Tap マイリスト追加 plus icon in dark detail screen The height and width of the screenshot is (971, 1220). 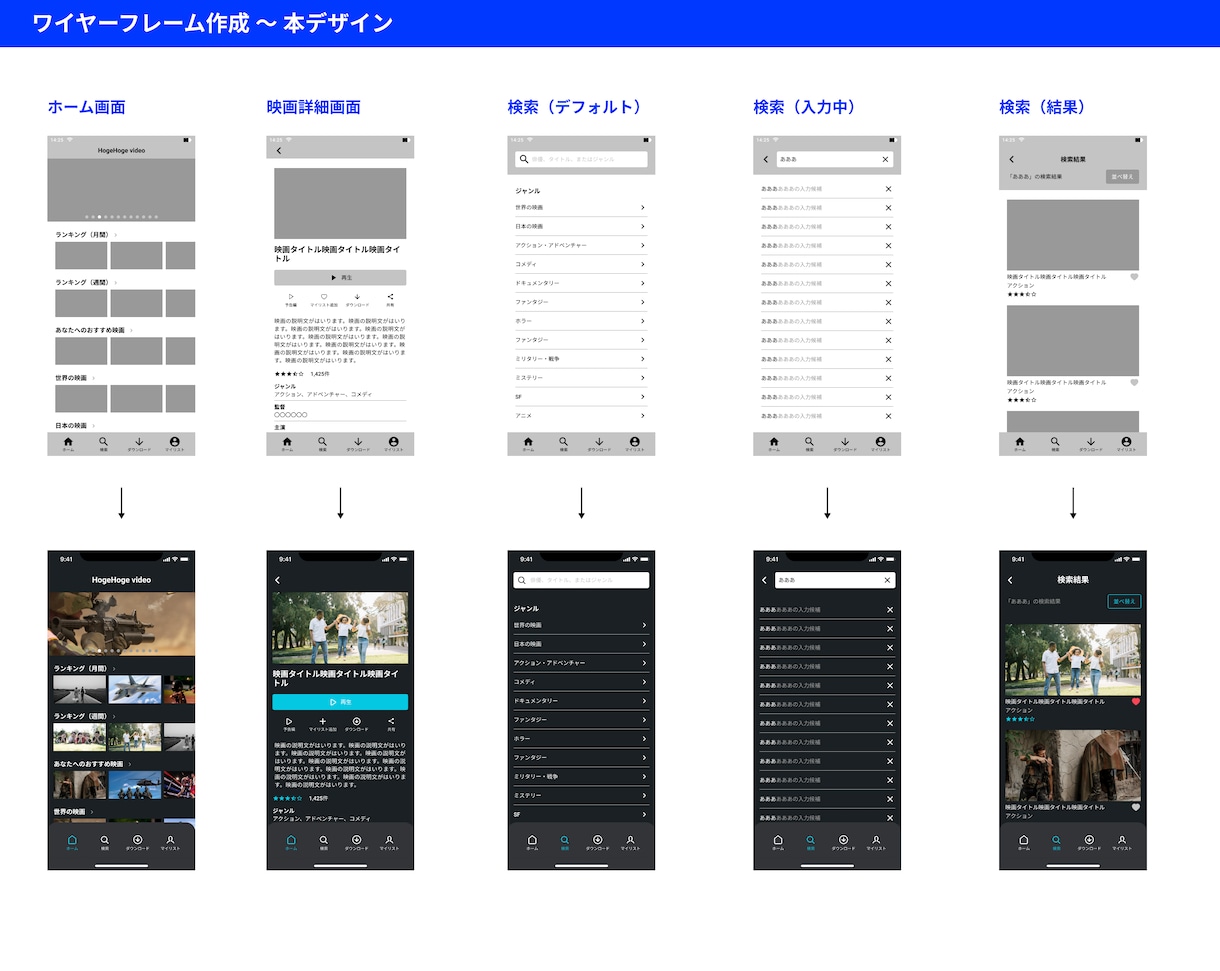pos(323,721)
